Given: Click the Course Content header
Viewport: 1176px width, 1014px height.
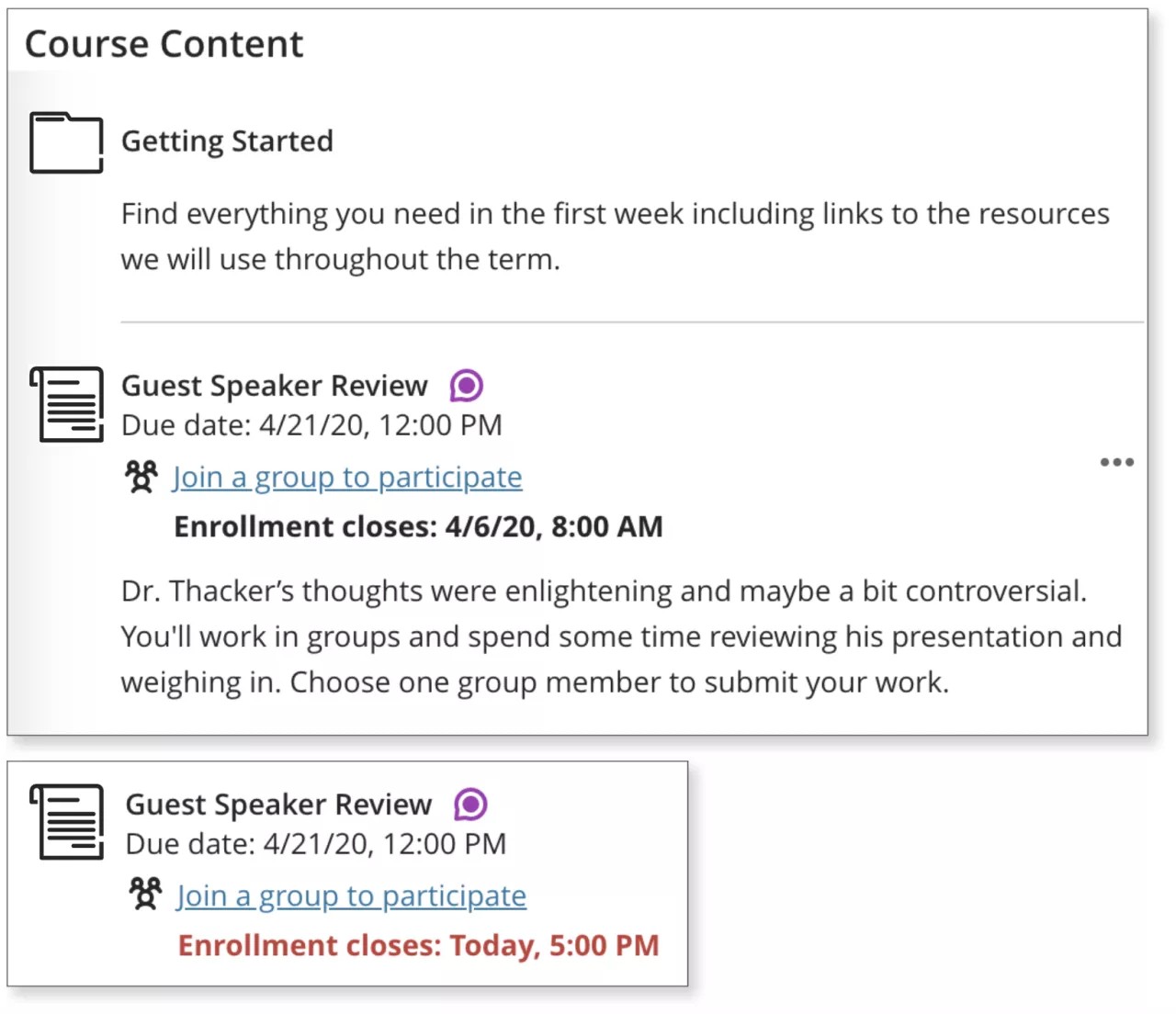Looking at the screenshot, I should pos(164,42).
